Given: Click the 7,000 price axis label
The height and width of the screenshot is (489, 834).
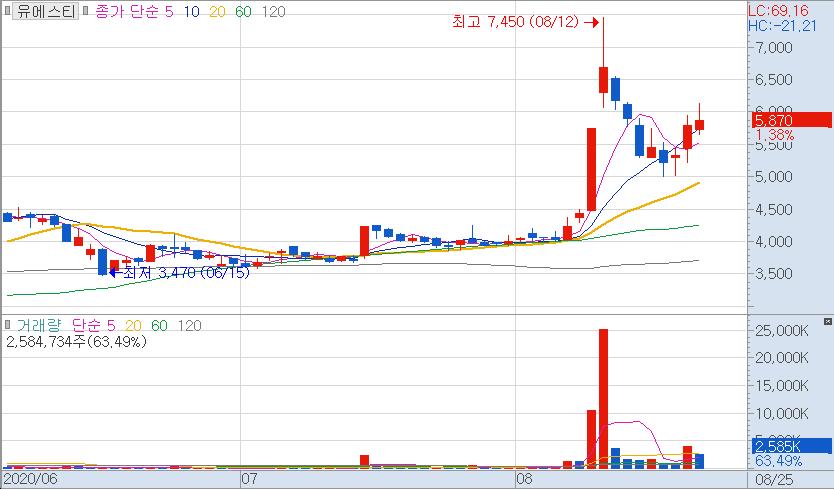Looking at the screenshot, I should [774, 47].
